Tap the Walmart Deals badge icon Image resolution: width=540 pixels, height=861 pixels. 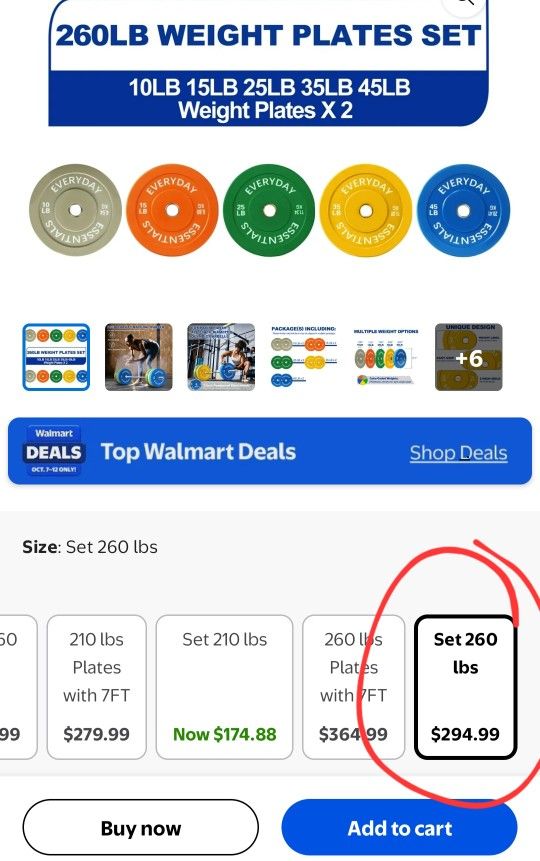pyautogui.click(x=53, y=450)
